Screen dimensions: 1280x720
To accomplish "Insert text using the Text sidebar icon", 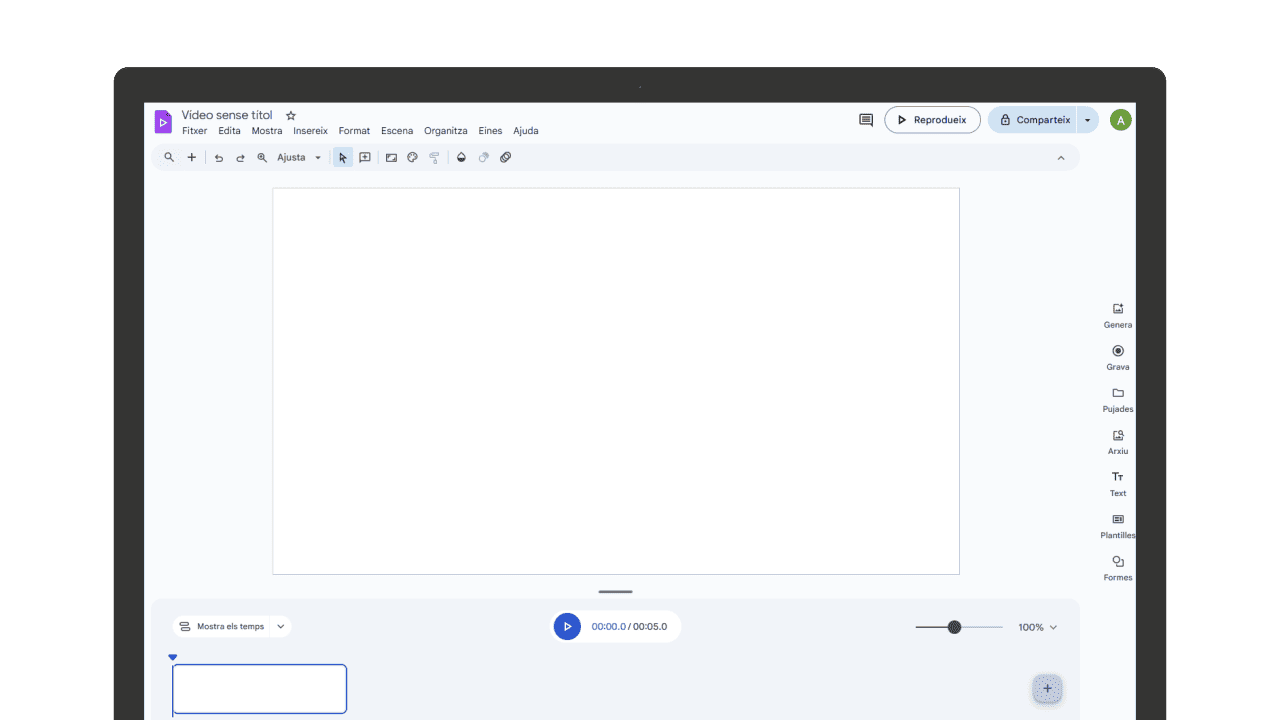I will pyautogui.click(x=1117, y=483).
